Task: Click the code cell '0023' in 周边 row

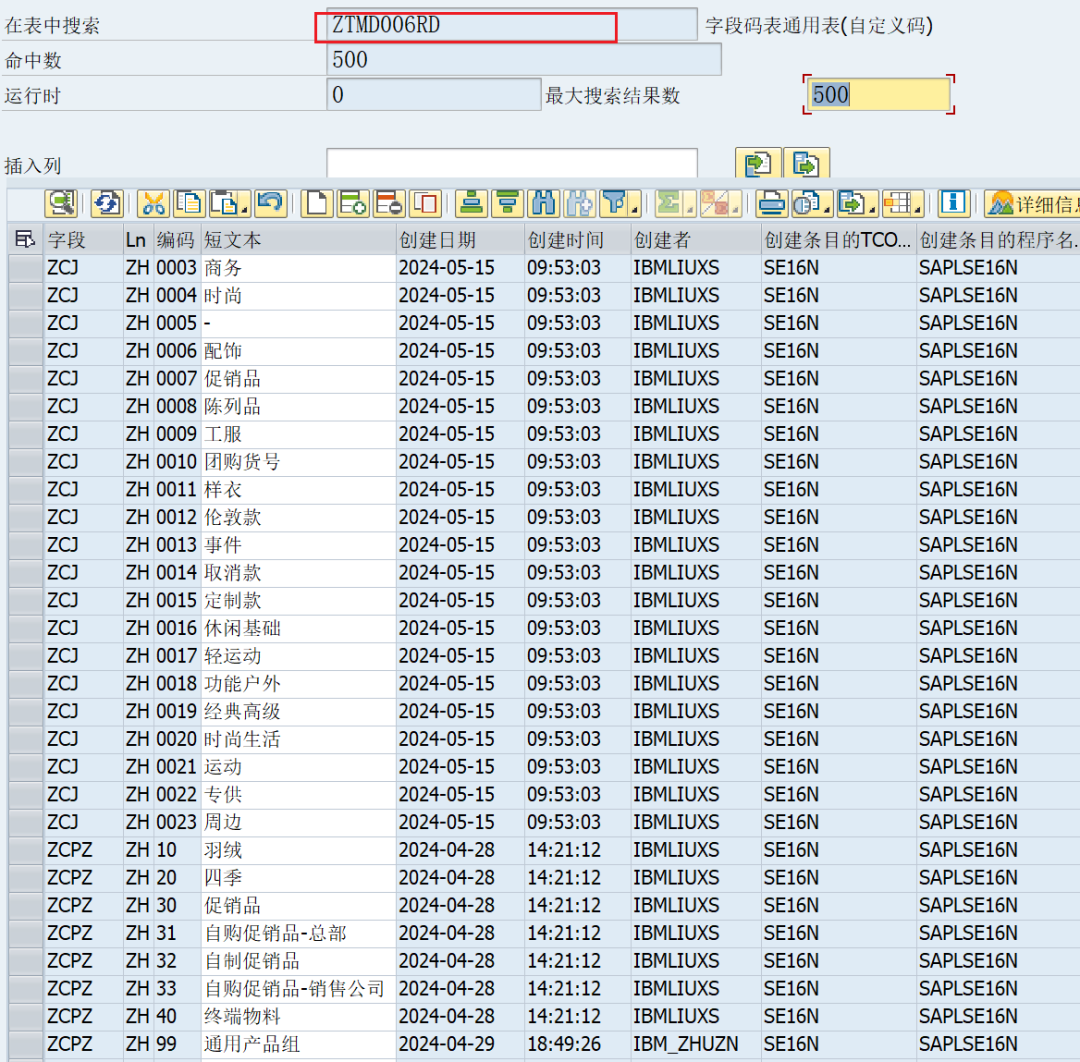Action: (x=176, y=822)
